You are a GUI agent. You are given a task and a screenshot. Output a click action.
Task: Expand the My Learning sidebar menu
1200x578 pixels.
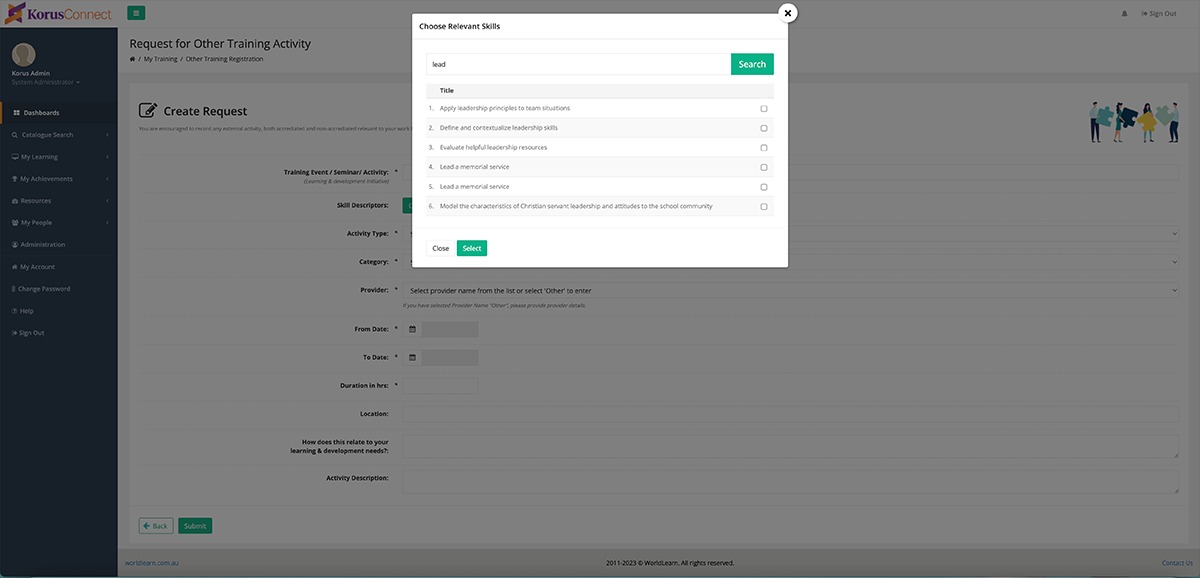tap(58, 157)
